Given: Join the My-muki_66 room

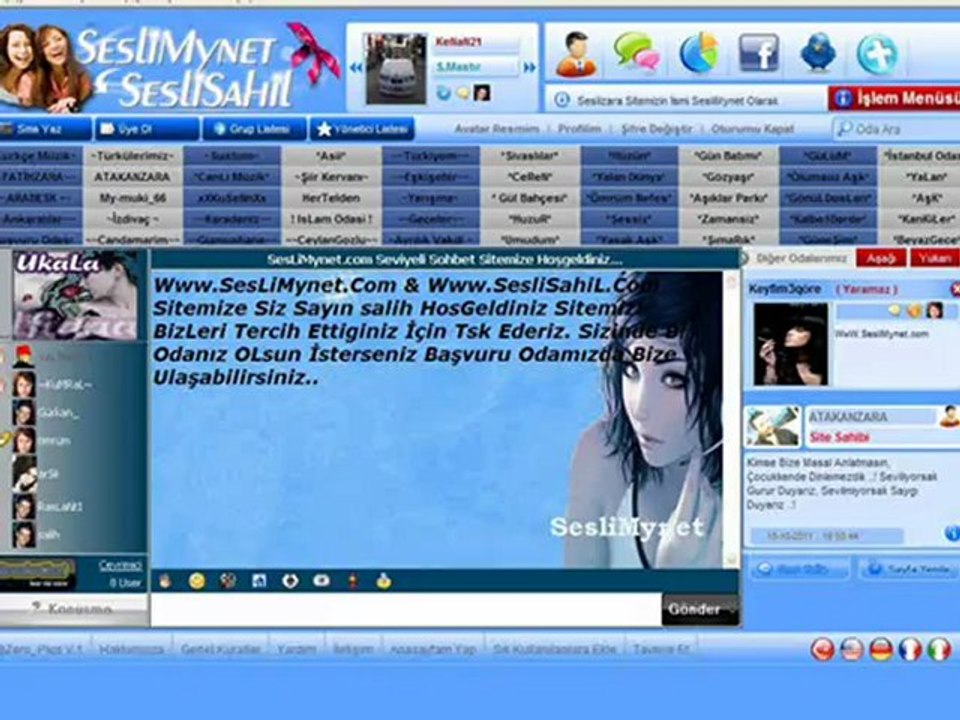Looking at the screenshot, I should 133,198.
